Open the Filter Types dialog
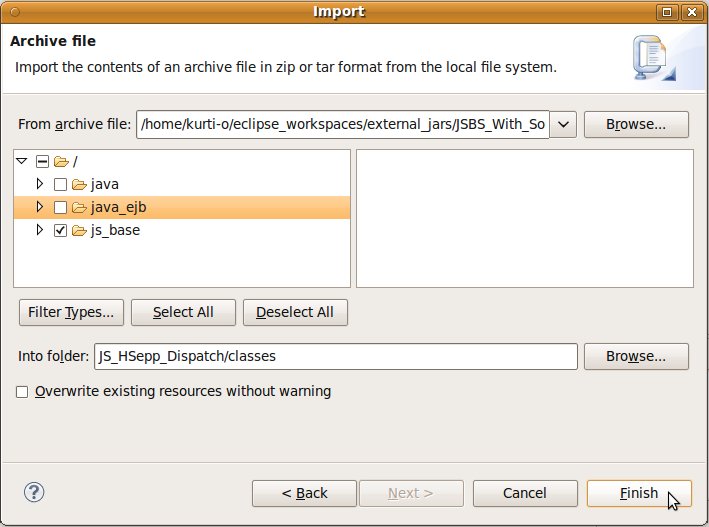 click(71, 312)
